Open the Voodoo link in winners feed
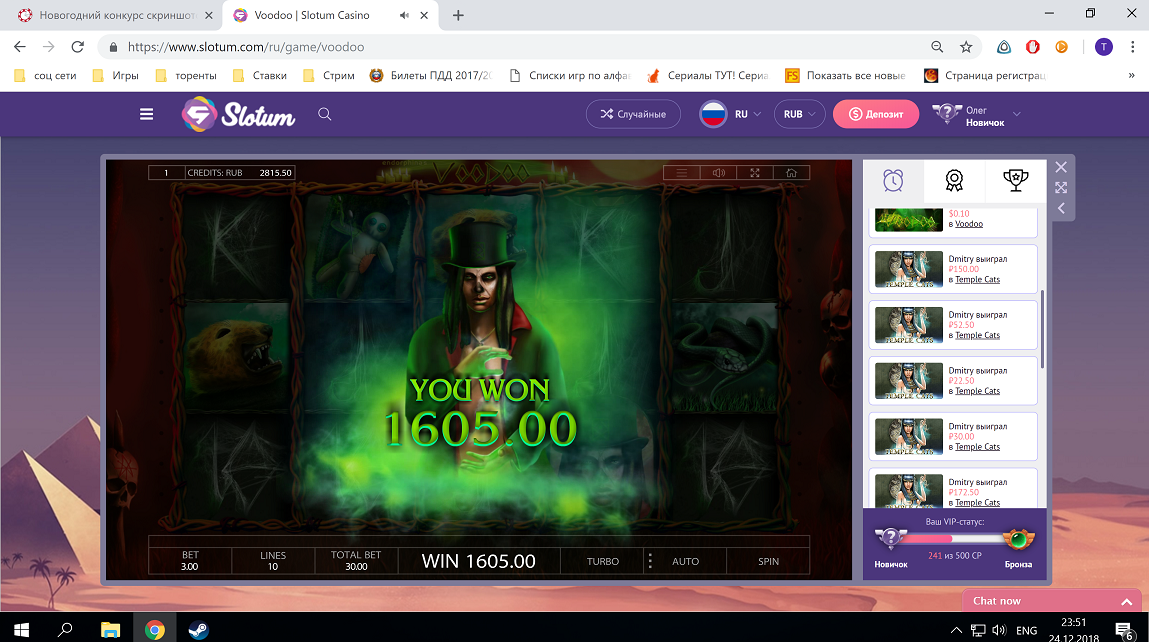Viewport: 1149px width, 642px height. tap(969, 224)
